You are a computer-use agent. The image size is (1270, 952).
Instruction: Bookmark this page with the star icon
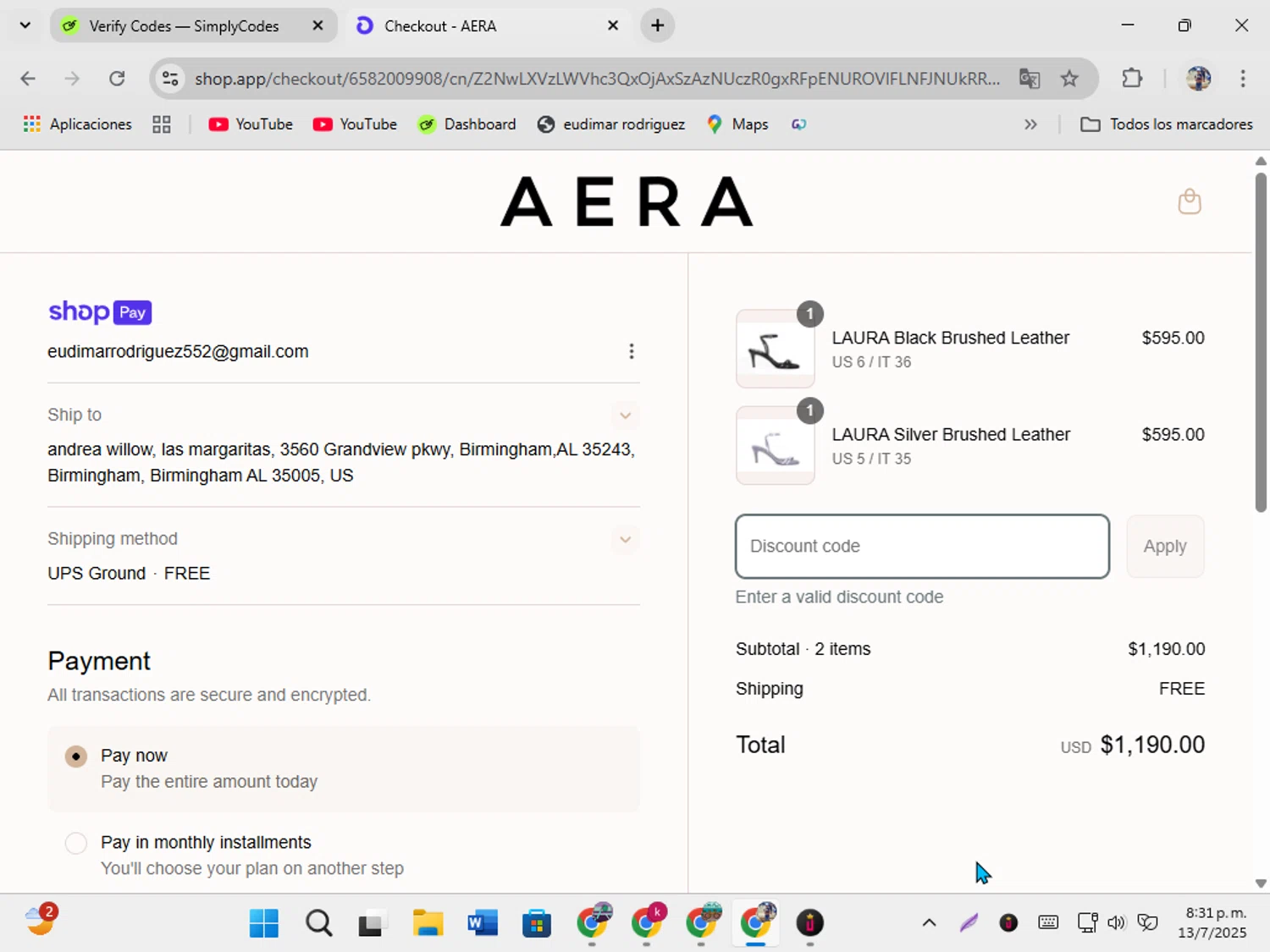(1069, 79)
